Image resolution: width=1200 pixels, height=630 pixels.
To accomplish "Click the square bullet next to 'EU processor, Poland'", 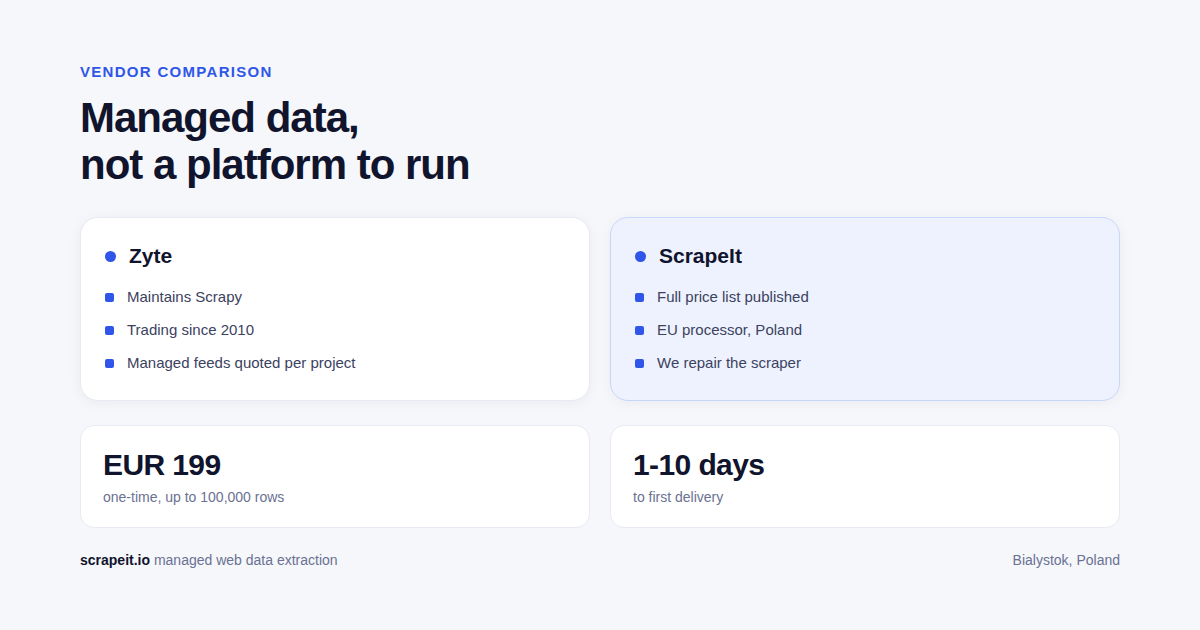I will coord(639,330).
